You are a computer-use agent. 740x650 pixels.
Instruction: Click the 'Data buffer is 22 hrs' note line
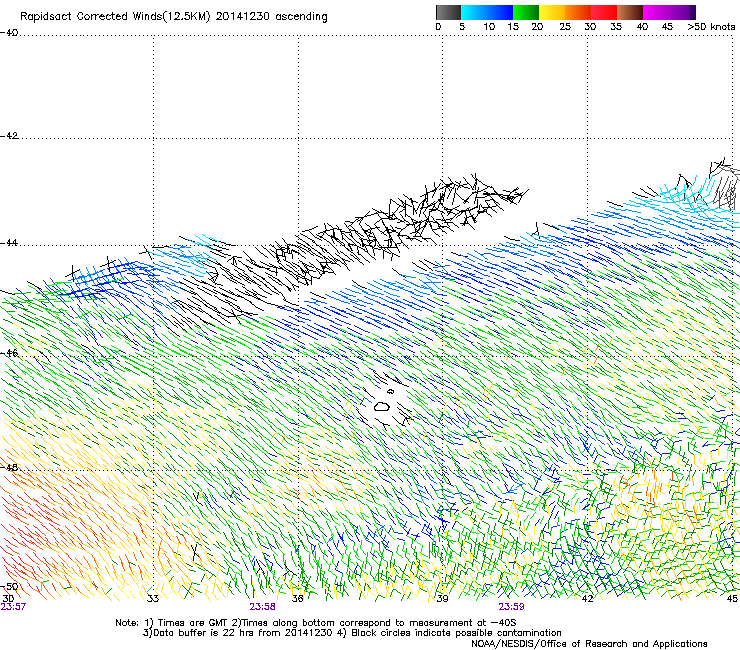pyautogui.click(x=352, y=633)
